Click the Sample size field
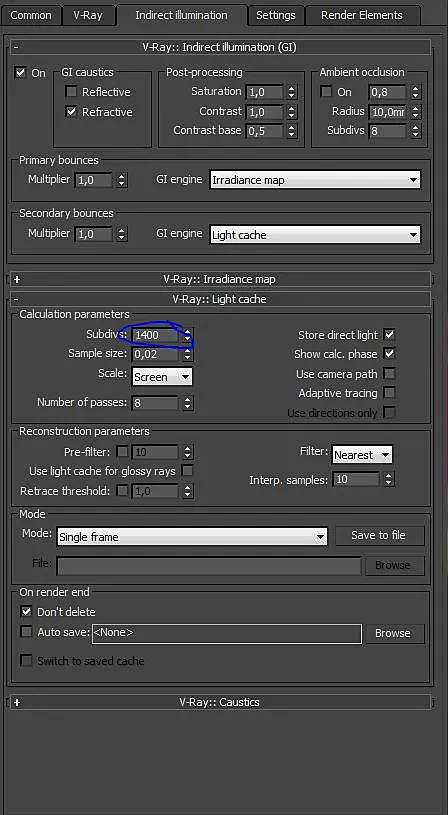Screen dimensions: 448x815 pos(155,354)
